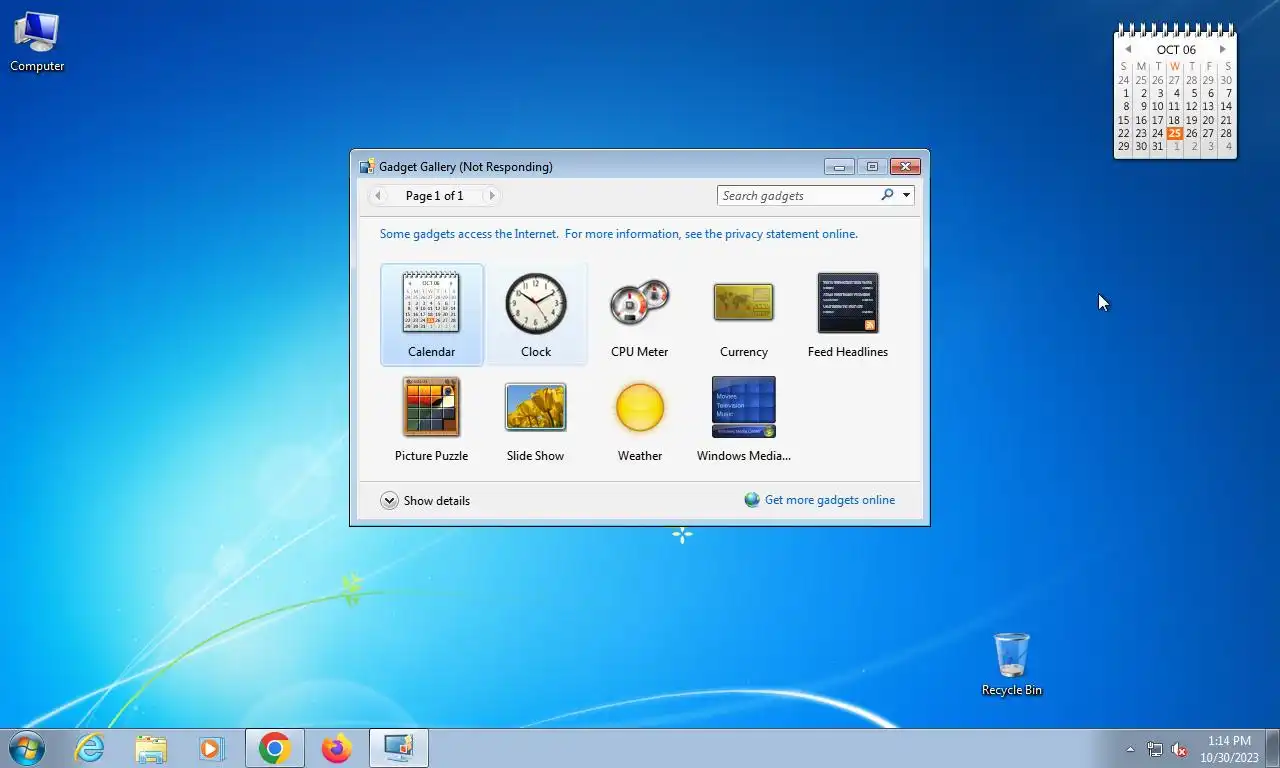Open the Computer desktop icon

37,42
